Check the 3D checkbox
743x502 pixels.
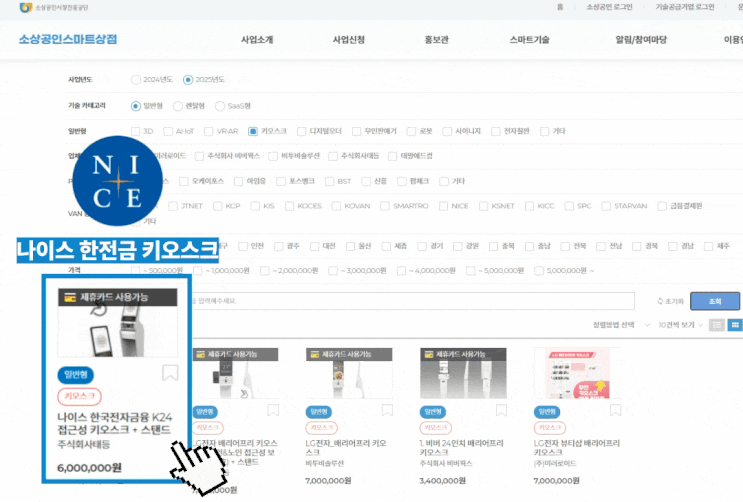136,131
